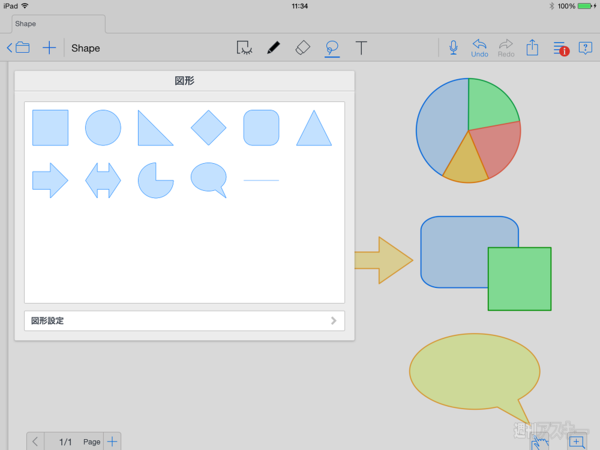Undo the last action
Viewport: 600px width, 450px height.
[x=479, y=48]
